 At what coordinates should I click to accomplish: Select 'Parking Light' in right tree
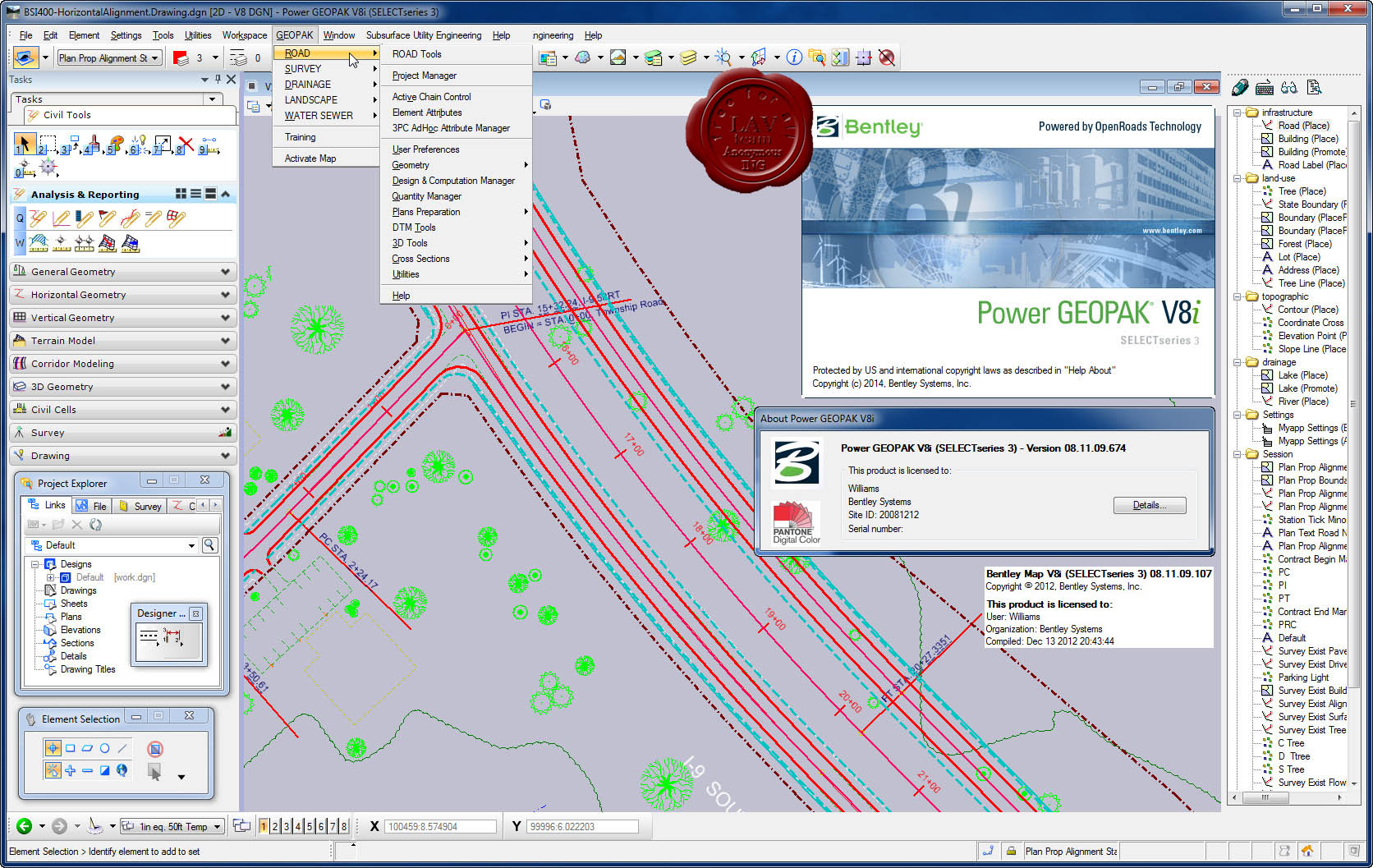coord(1303,677)
